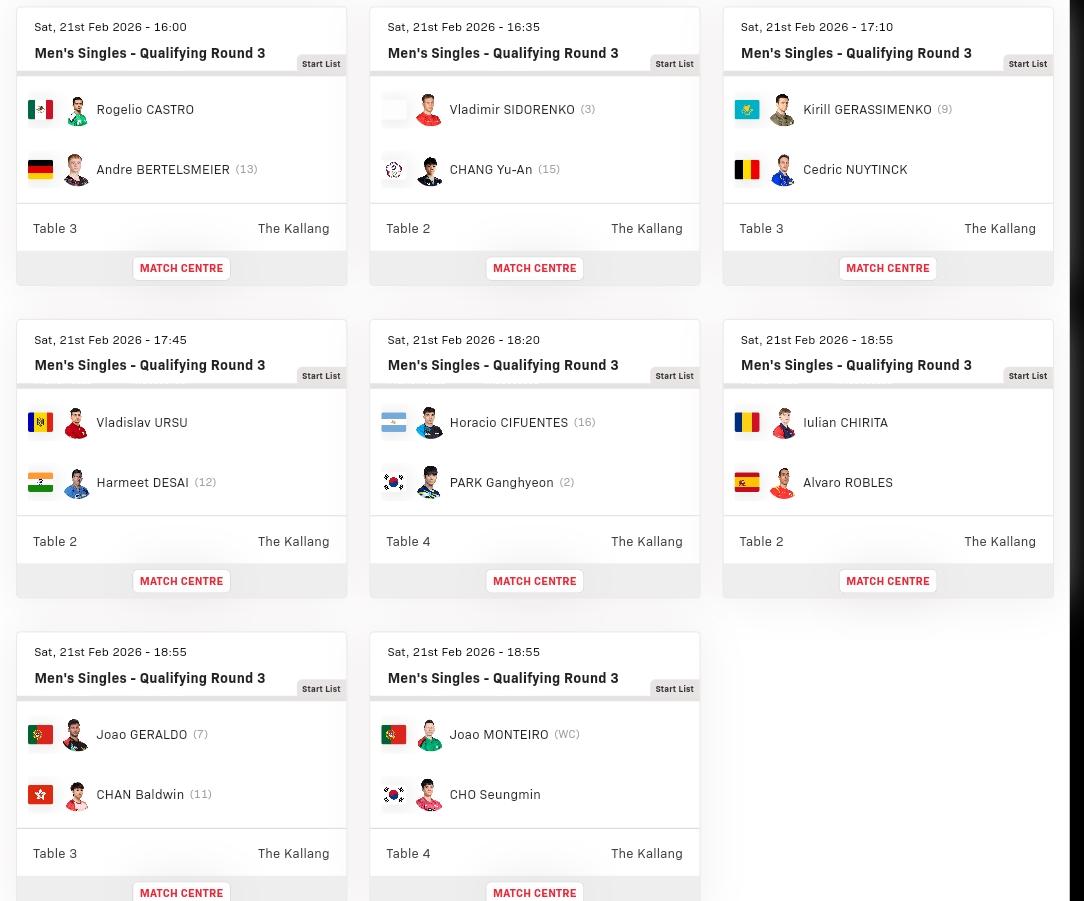Click India flag beside Harmeet Desai
Image resolution: width=1084 pixels, height=901 pixels.
coord(40,482)
